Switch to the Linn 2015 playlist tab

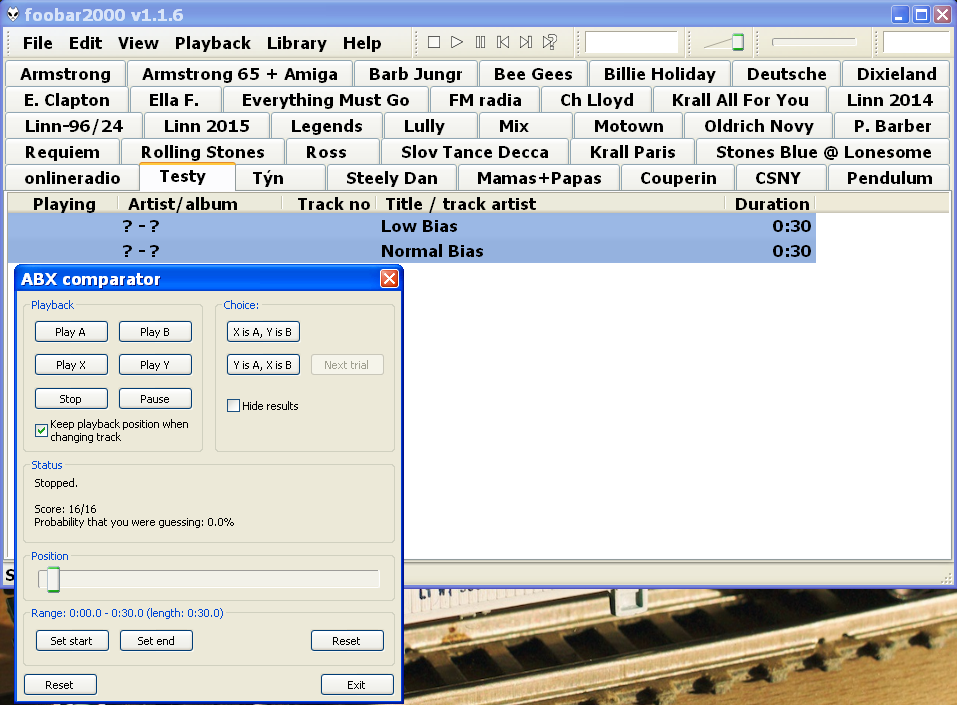(x=206, y=126)
